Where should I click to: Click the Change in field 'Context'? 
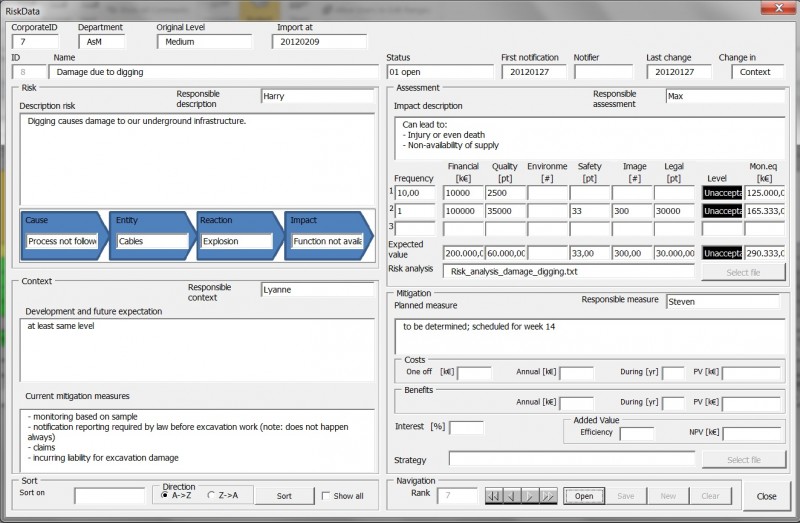(758, 72)
